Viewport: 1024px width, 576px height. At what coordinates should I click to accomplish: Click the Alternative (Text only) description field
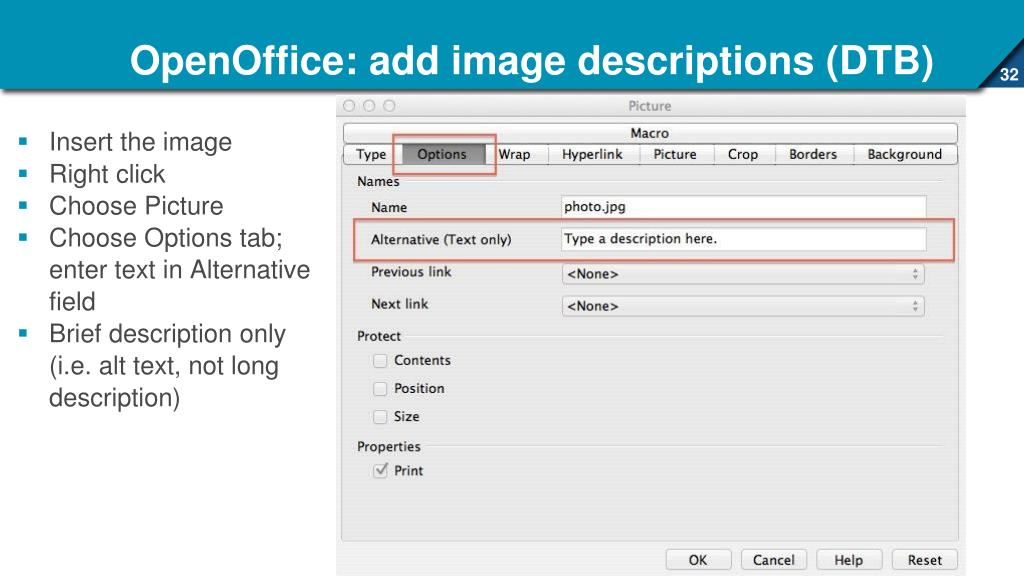click(743, 239)
